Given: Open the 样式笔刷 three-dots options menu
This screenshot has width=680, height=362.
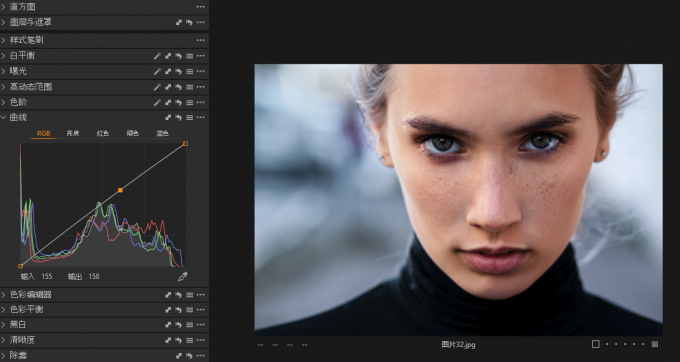Looking at the screenshot, I should 200,40.
